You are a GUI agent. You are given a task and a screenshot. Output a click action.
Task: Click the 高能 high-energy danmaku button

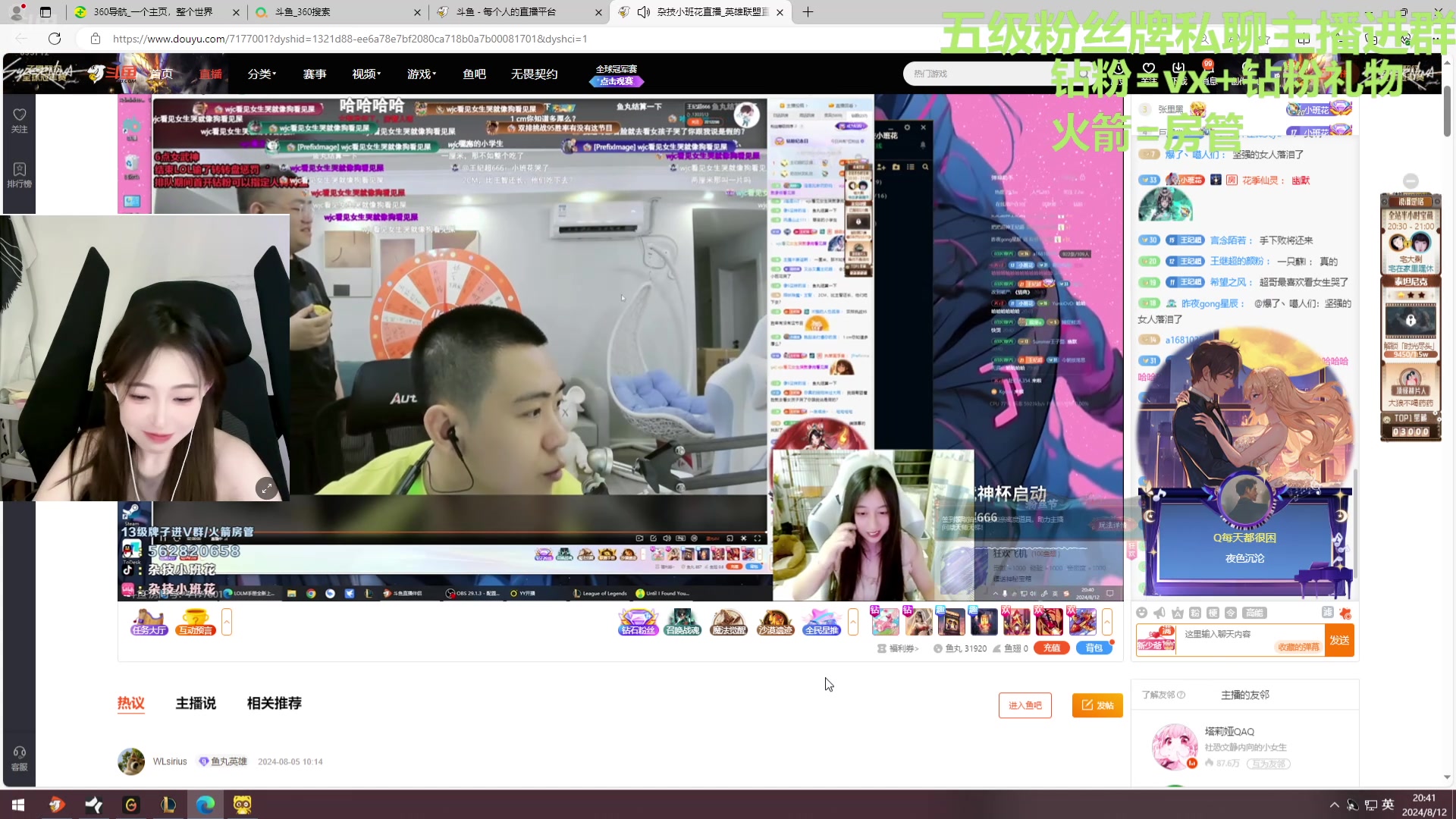point(1254,613)
